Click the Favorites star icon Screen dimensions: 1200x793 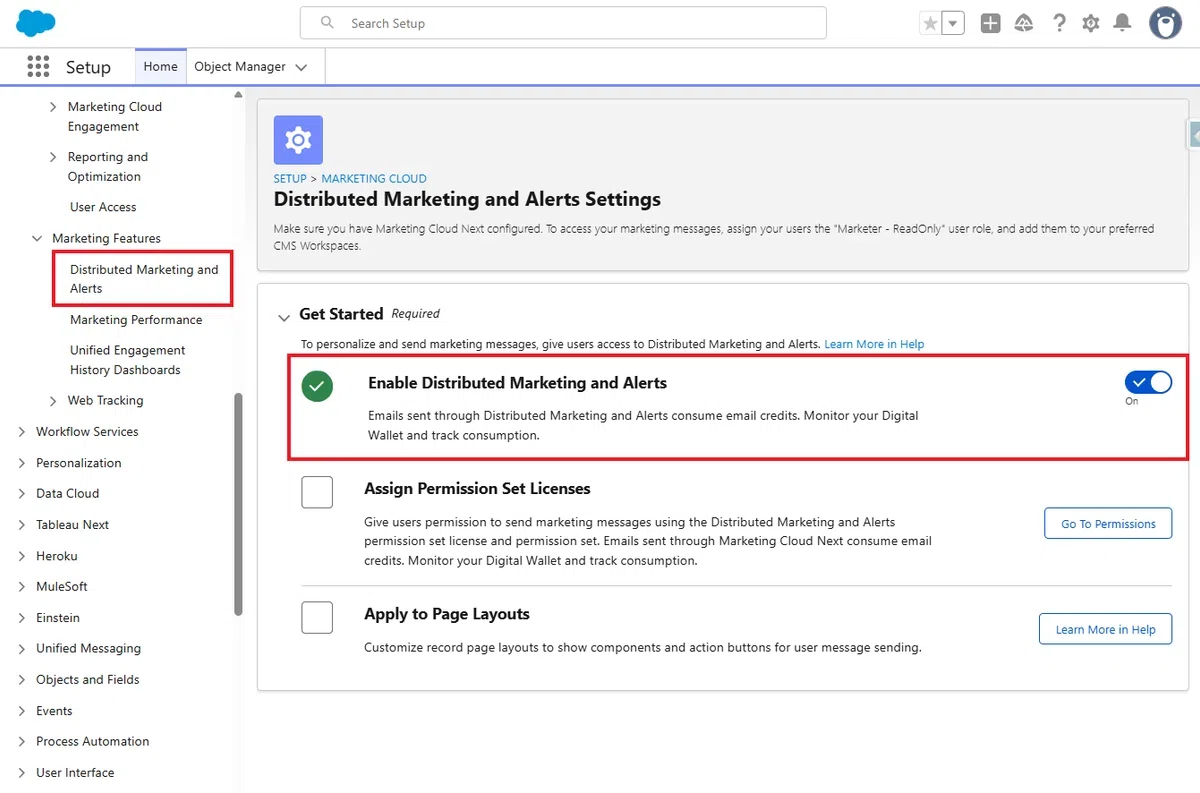931,23
